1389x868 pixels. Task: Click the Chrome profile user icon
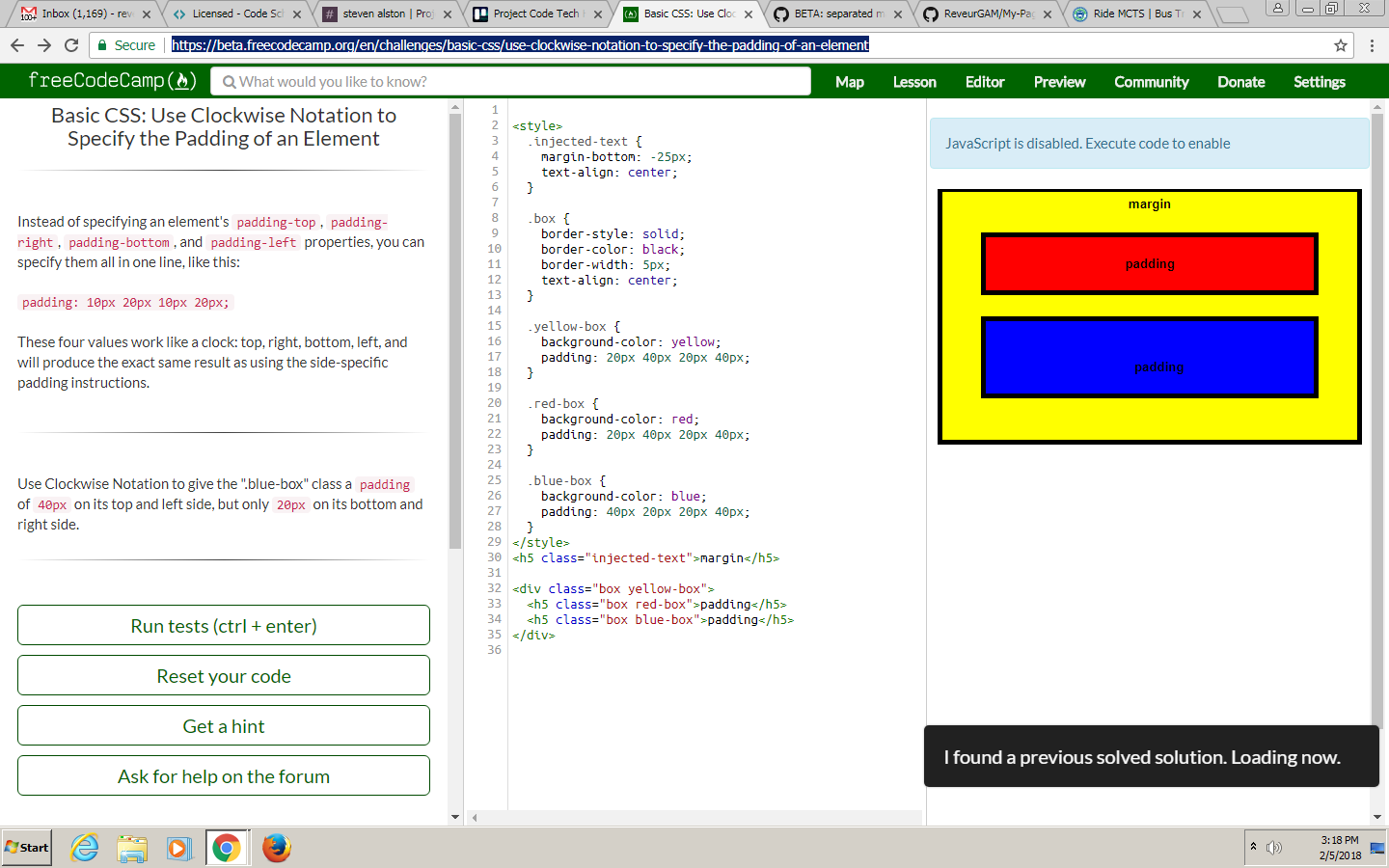(1277, 8)
